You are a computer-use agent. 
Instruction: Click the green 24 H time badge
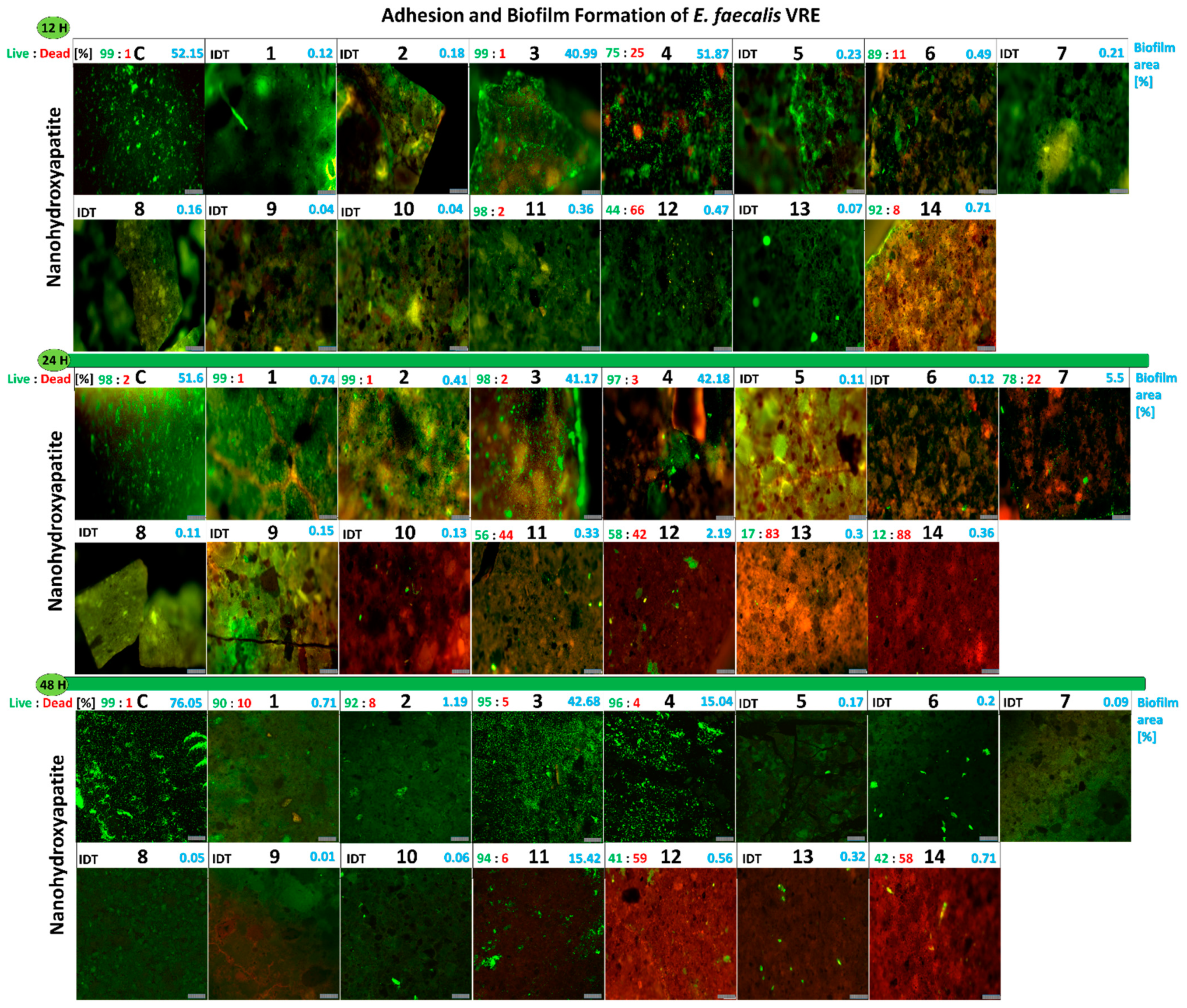pos(54,360)
